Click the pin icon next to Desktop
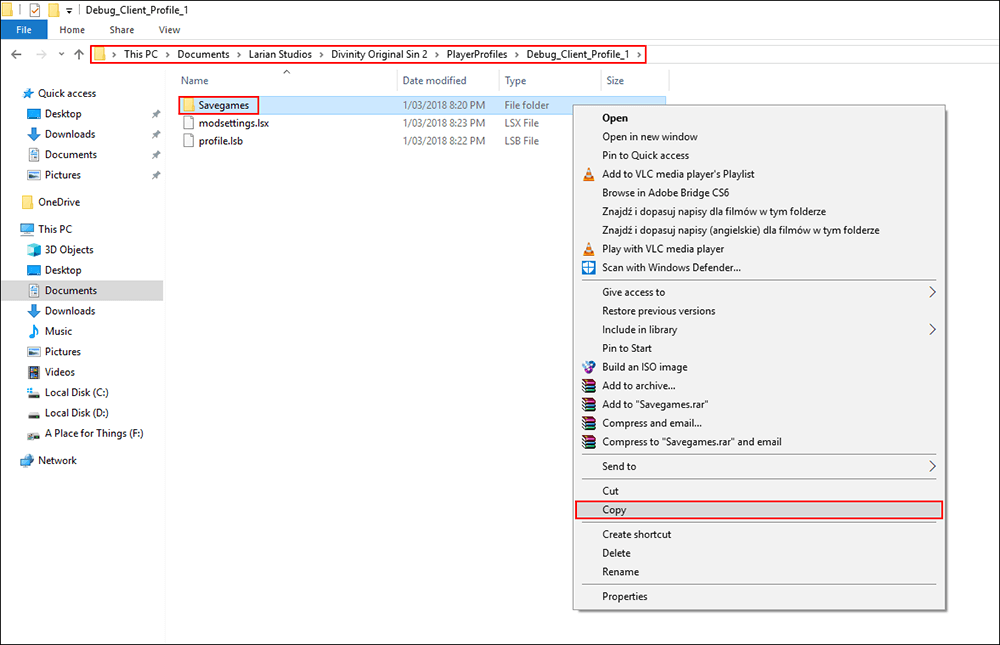Viewport: 1000px width, 645px height. point(156,114)
